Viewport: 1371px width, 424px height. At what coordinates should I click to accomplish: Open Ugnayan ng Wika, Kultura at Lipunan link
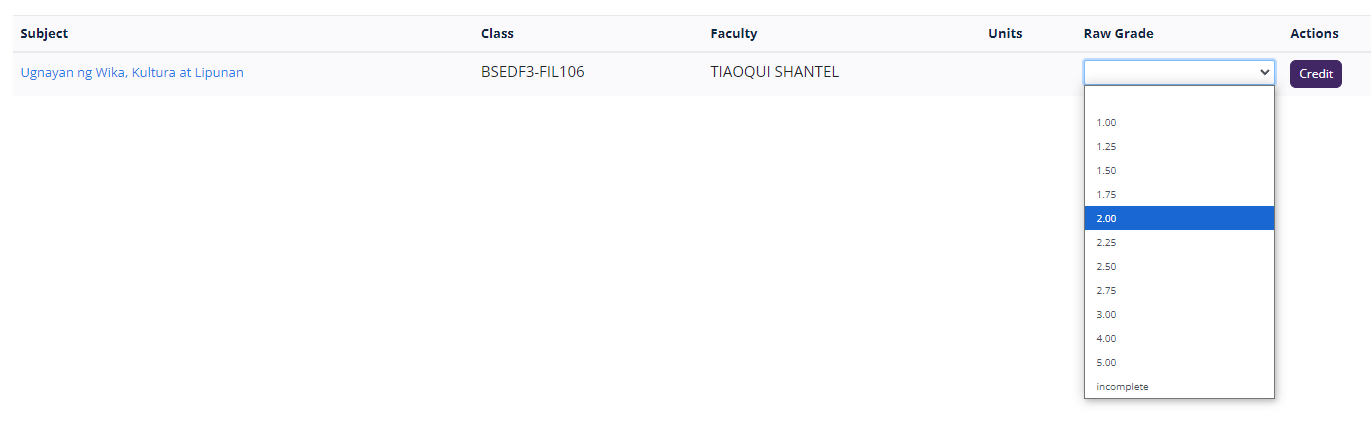(x=132, y=72)
